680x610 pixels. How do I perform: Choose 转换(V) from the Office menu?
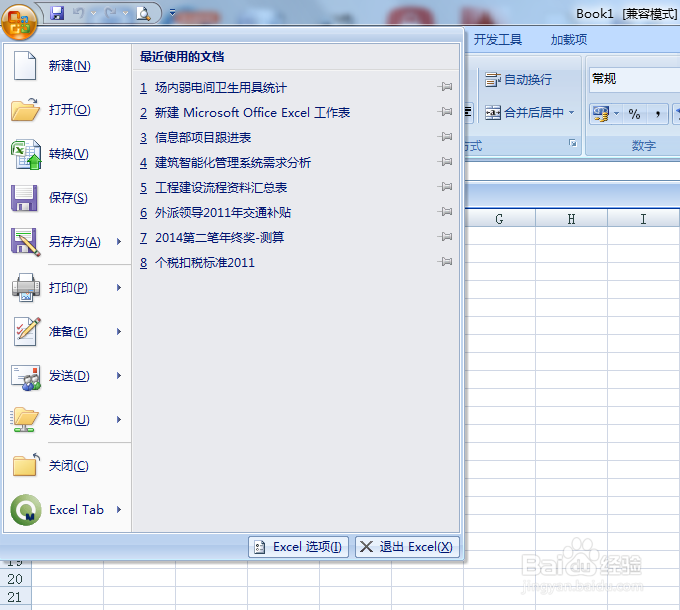(67, 154)
